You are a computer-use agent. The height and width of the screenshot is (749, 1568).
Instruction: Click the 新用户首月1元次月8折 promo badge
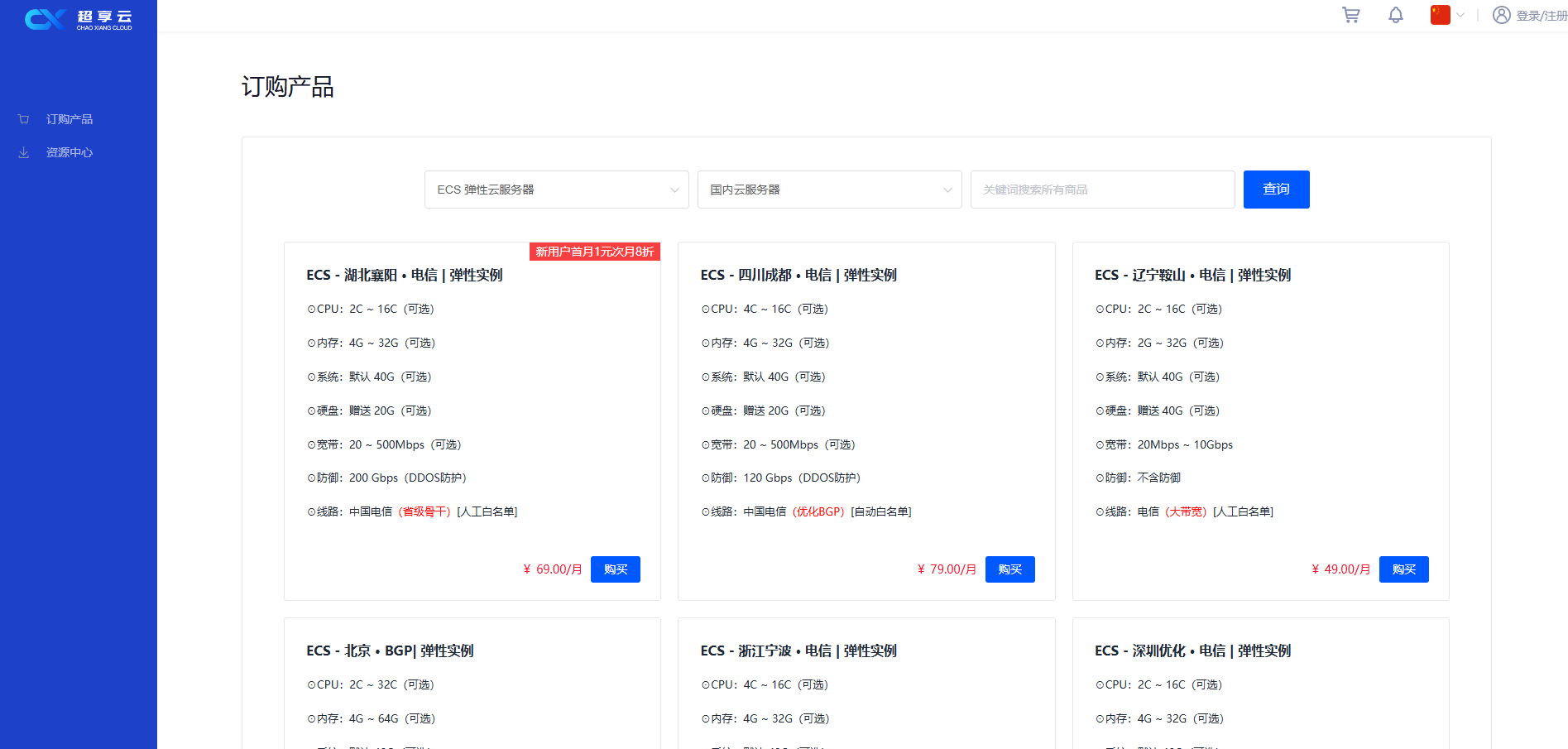594,252
